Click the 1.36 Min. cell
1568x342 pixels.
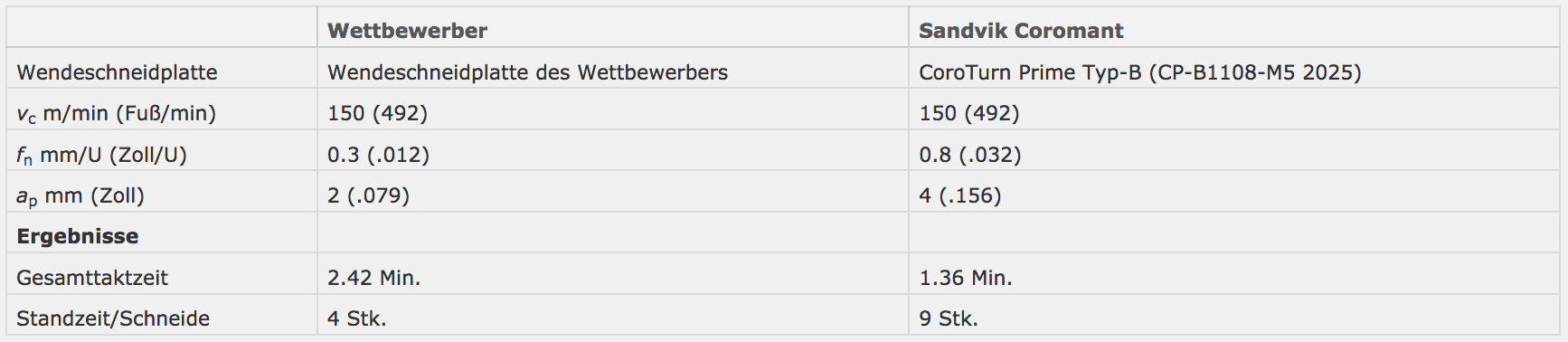tap(965, 278)
